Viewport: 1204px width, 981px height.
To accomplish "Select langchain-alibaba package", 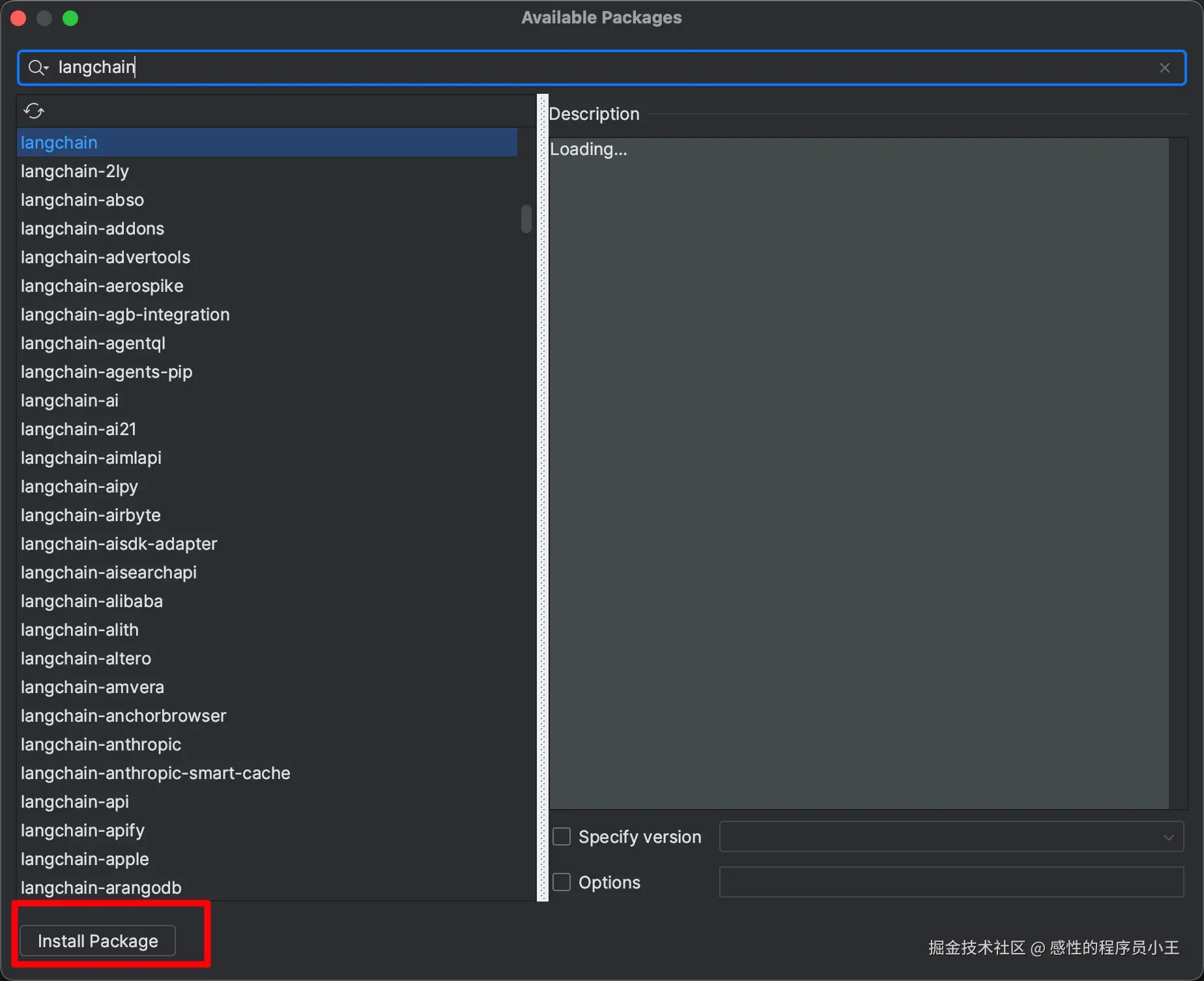I will pyautogui.click(x=267, y=601).
